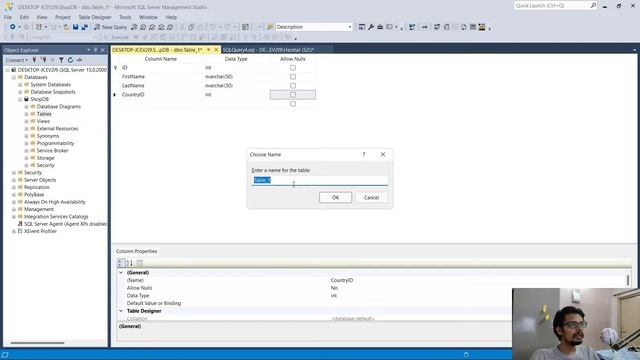640x360 pixels.
Task: Click the Categorized view icon in Column Properties
Action: [121, 263]
